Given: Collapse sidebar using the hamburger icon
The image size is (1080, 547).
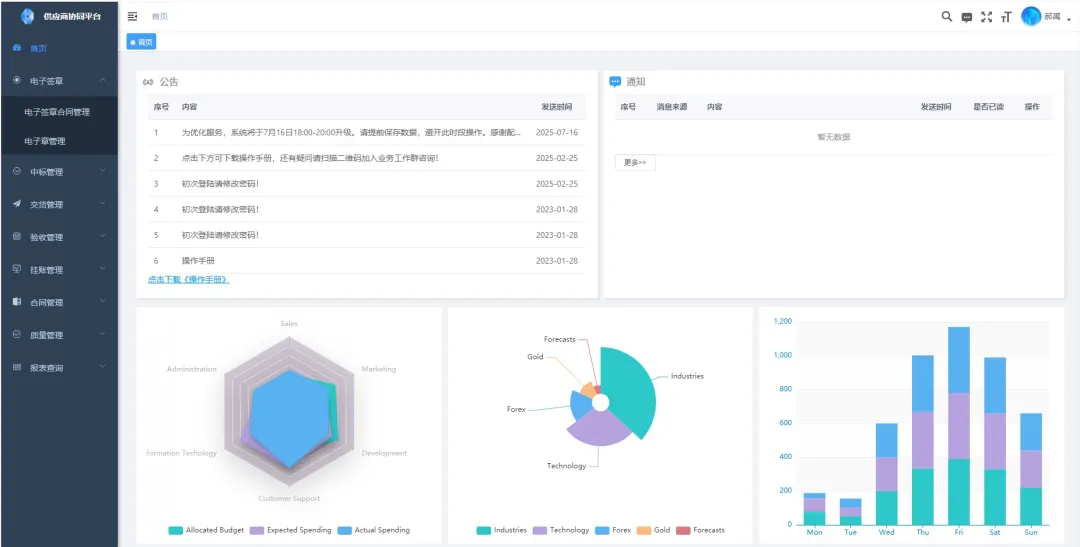Looking at the screenshot, I should [133, 17].
